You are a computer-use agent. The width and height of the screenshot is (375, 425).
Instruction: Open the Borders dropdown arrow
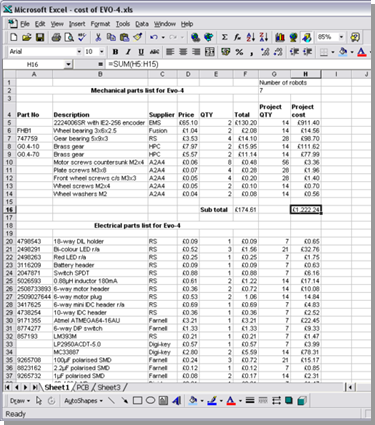332,52
